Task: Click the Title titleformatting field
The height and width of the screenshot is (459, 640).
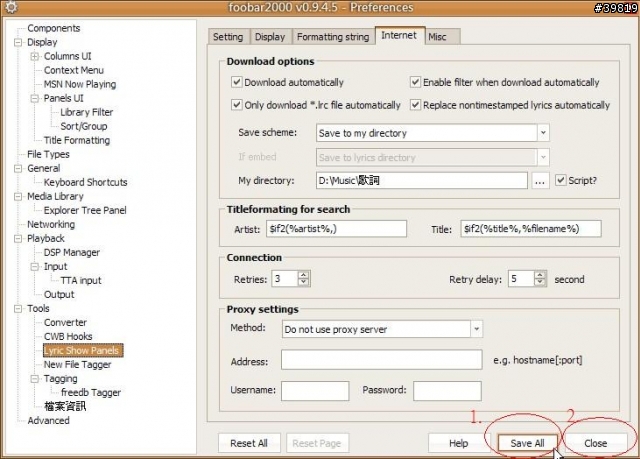Action: tap(531, 228)
